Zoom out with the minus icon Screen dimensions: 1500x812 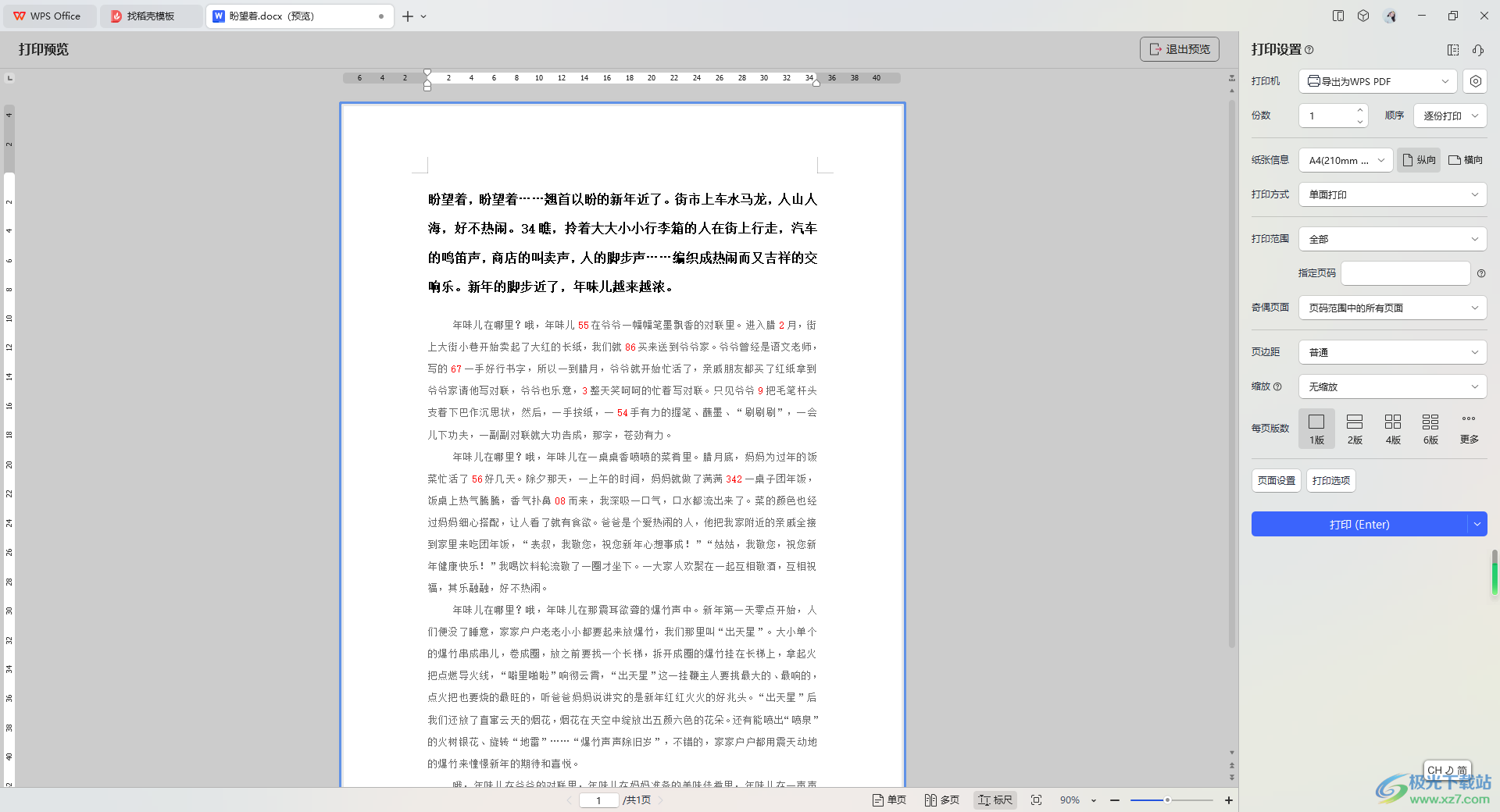[x=1115, y=800]
